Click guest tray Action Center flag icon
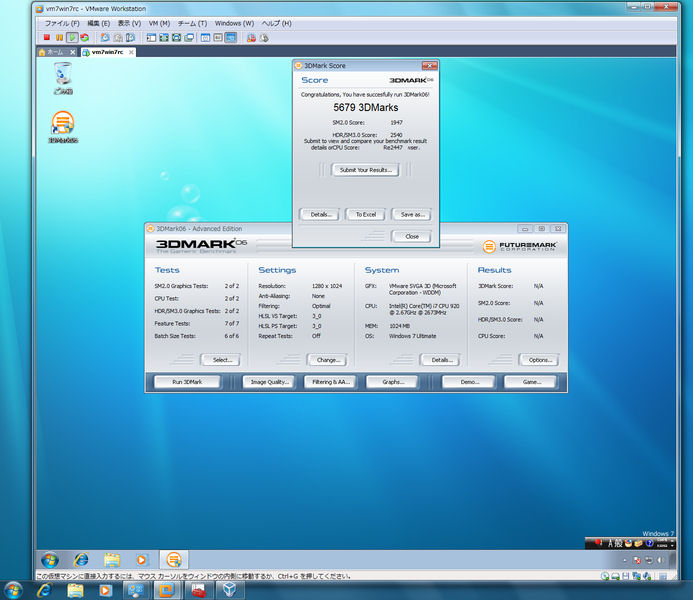This screenshot has height=600, width=693. (637, 560)
